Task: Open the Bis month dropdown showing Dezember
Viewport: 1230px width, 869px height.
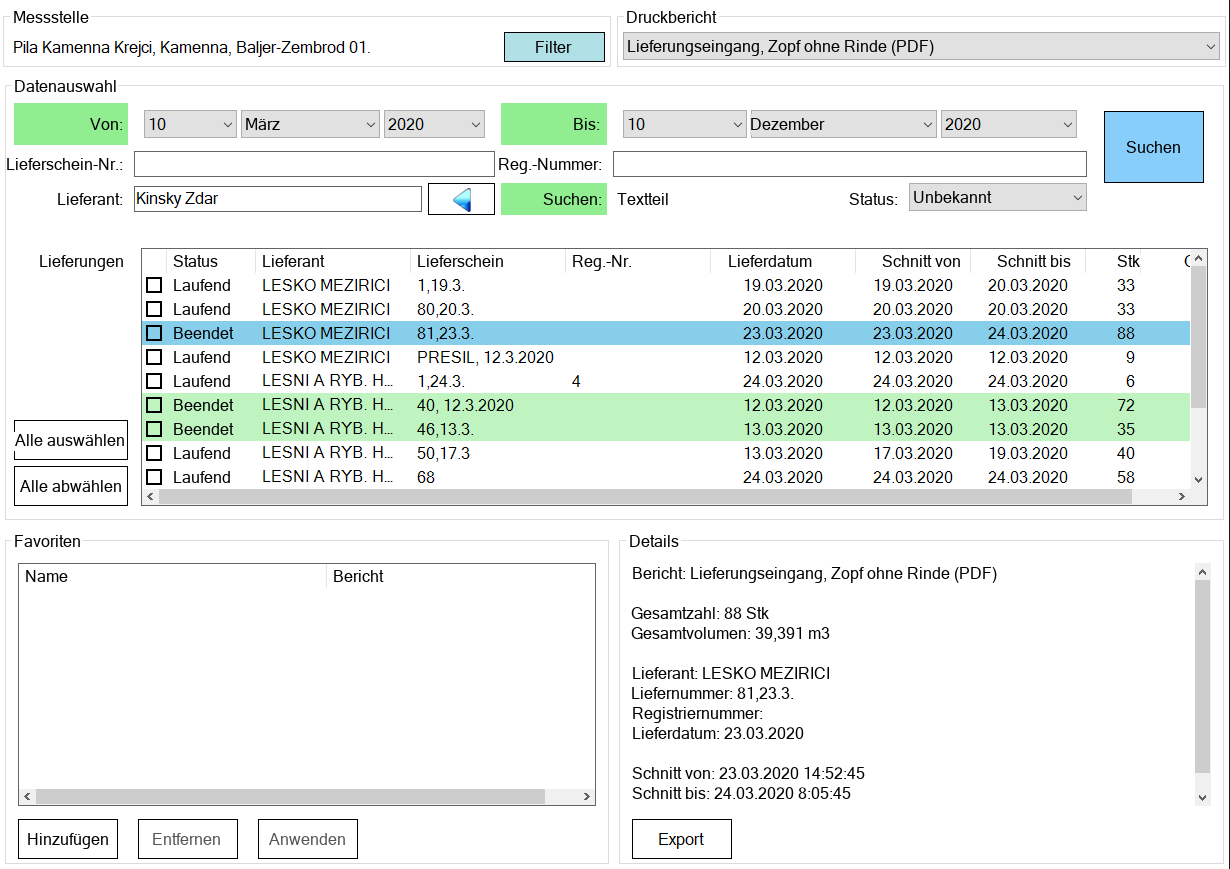Action: [843, 124]
